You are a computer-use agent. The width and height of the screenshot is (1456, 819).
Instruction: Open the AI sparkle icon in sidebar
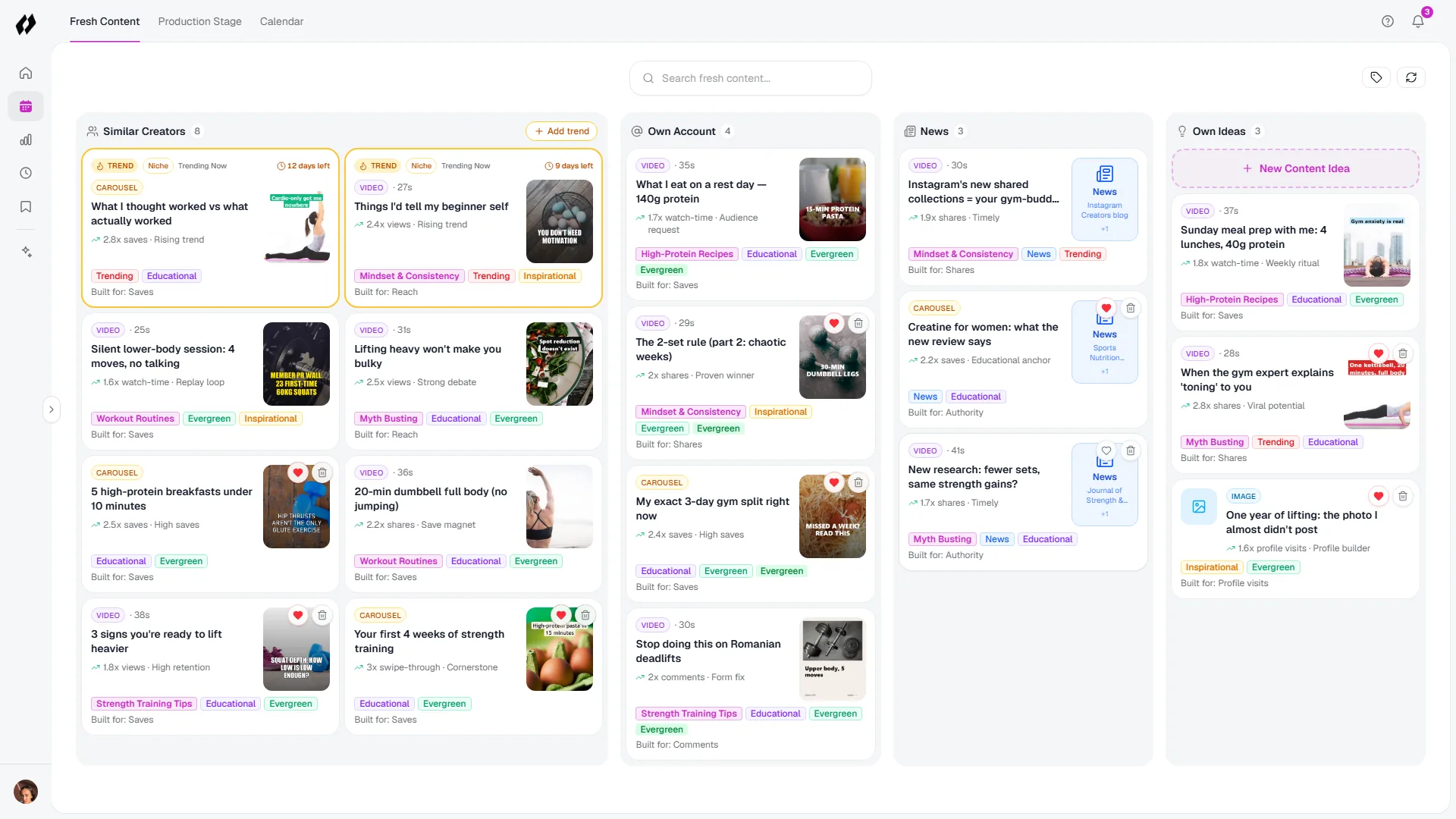click(x=26, y=251)
